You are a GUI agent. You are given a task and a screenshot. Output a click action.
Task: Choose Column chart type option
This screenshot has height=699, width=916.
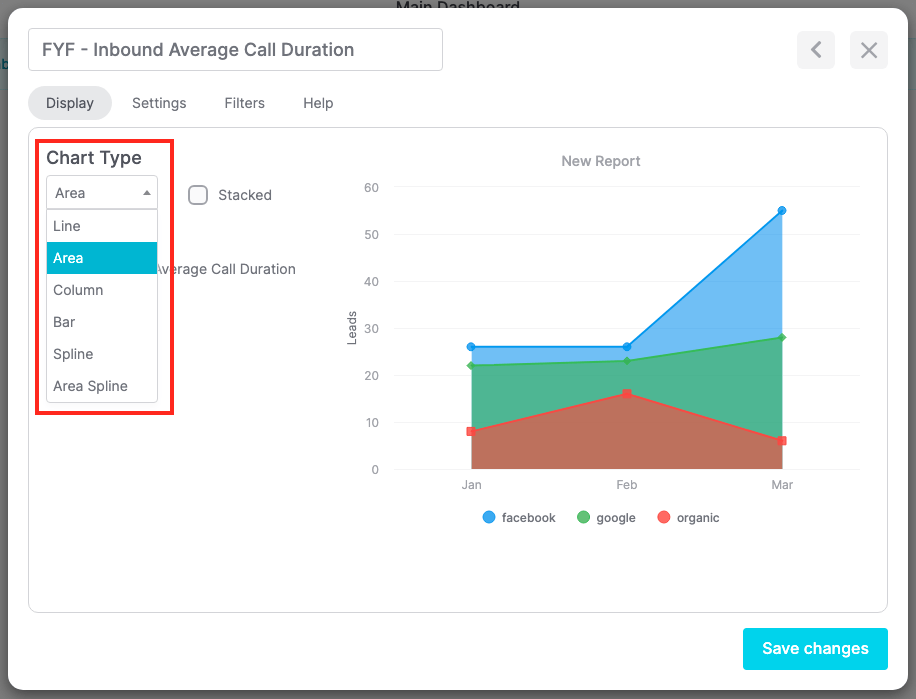[x=102, y=290]
